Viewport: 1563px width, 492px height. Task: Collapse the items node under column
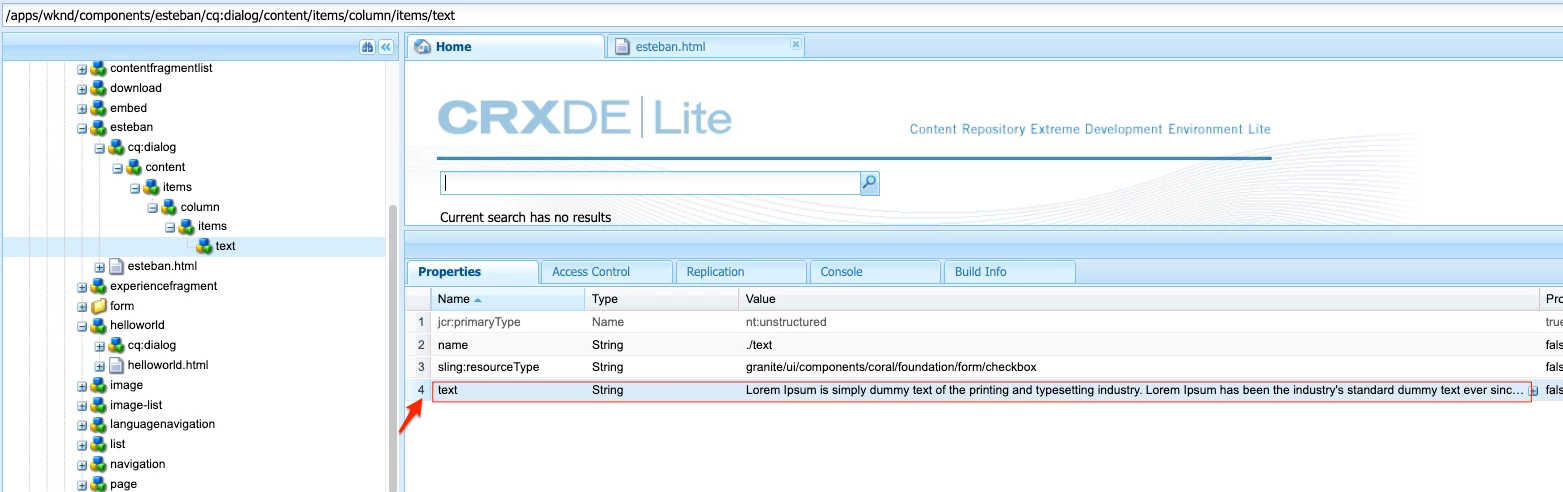171,227
